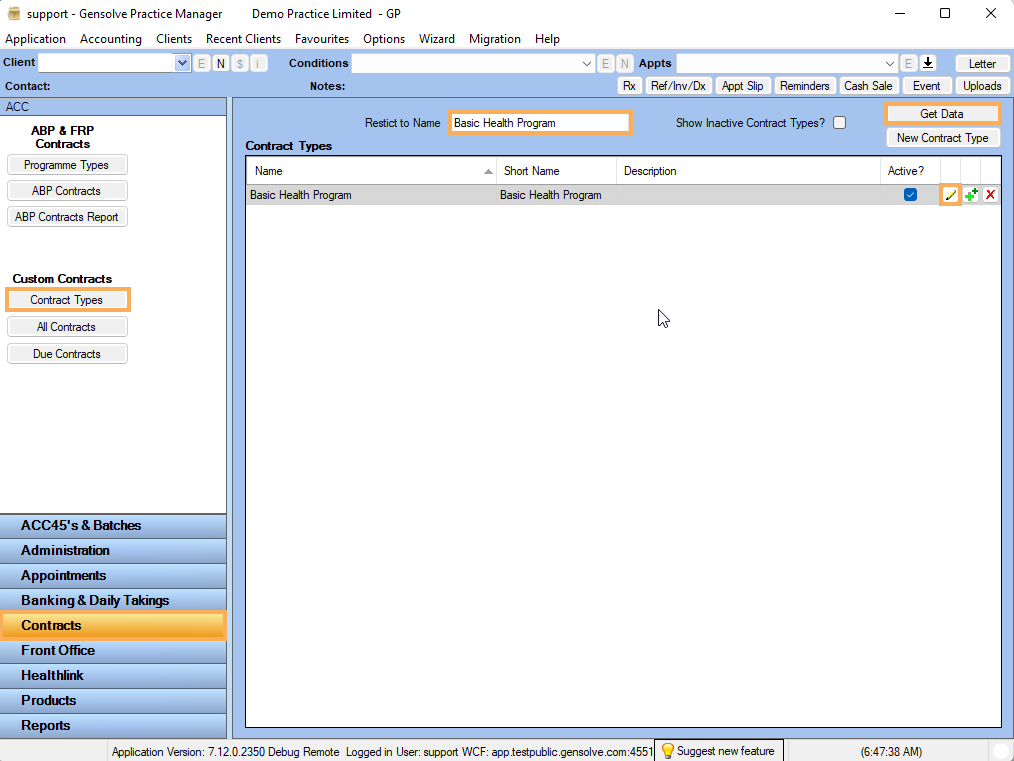This screenshot has height=761, width=1014.
Task: Sort by the Name column header
Action: tap(370, 171)
